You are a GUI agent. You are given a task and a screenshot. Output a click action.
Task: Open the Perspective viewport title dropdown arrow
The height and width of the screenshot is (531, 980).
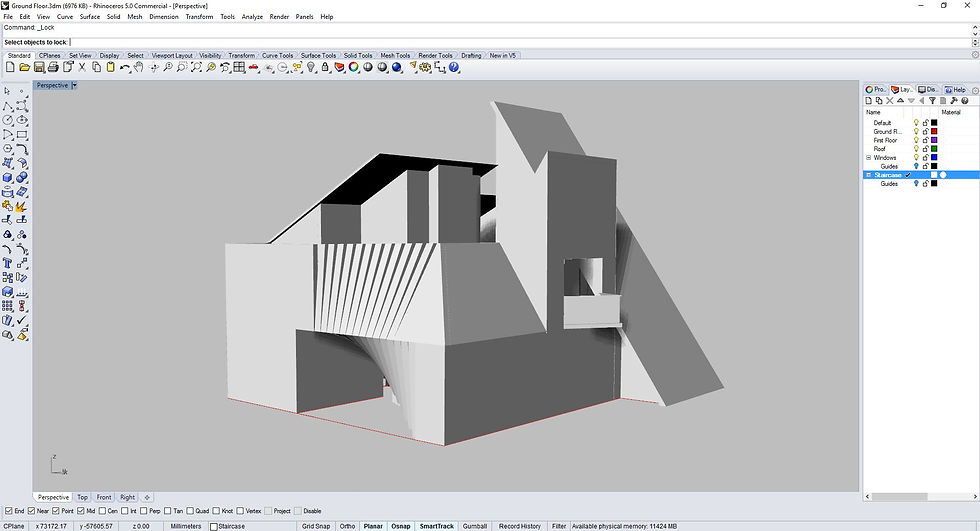coord(74,85)
